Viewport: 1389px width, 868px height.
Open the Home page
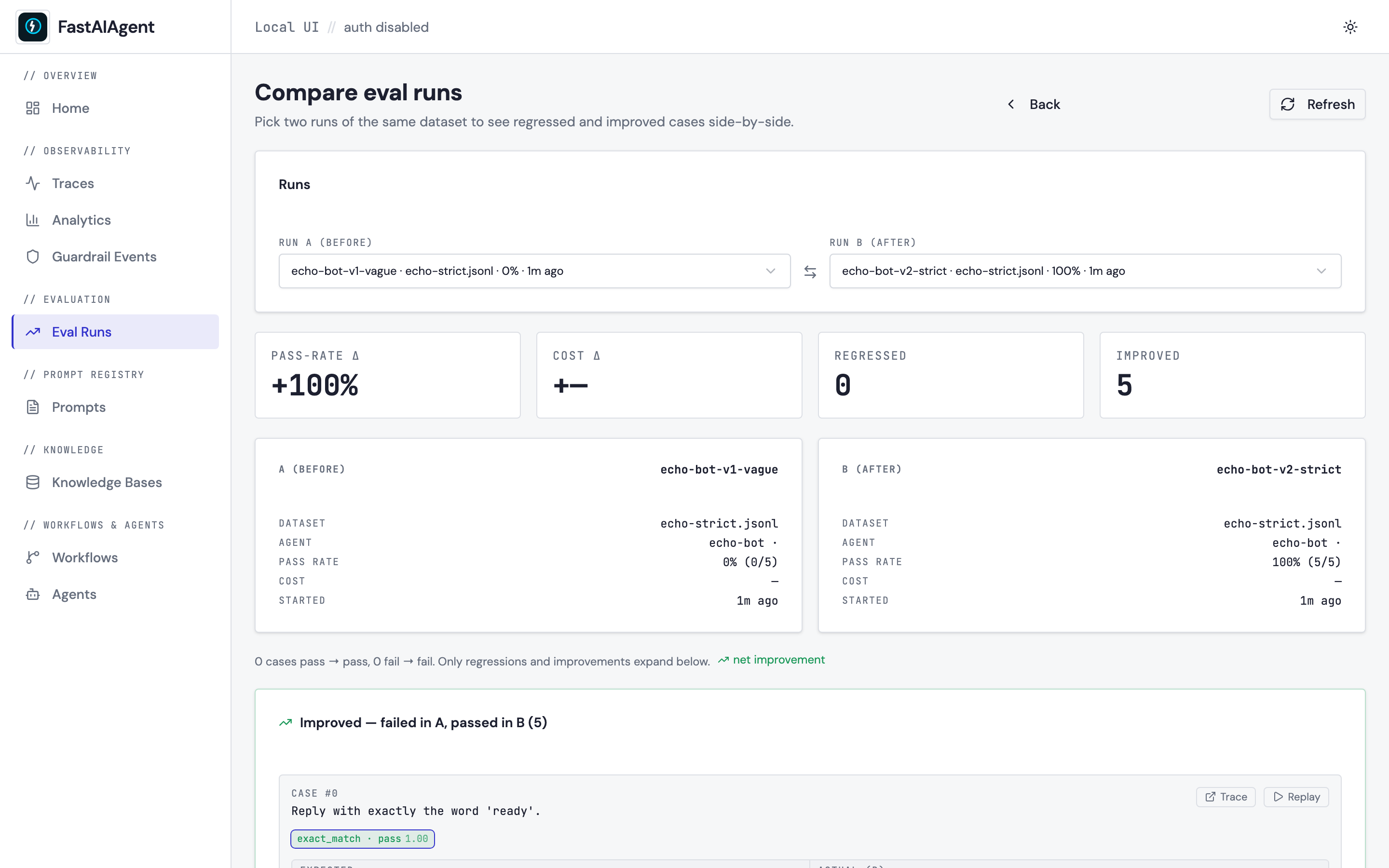coord(115,108)
